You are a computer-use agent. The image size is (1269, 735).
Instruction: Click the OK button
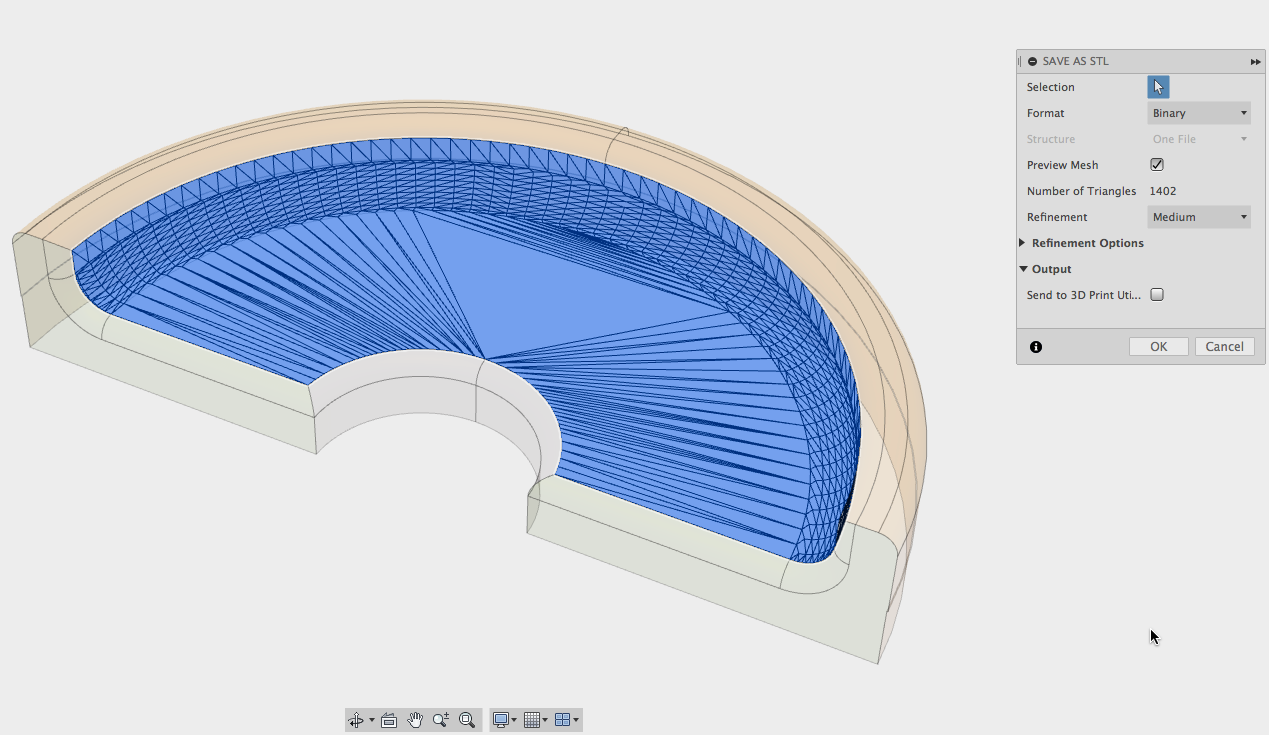click(1159, 346)
